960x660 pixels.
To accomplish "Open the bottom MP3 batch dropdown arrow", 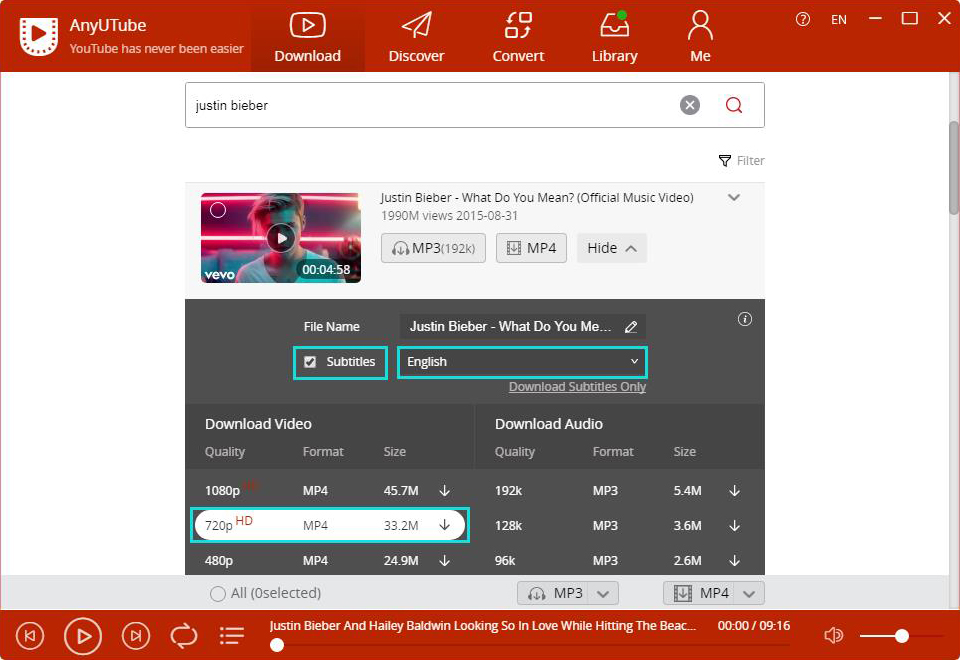I will (x=603, y=593).
